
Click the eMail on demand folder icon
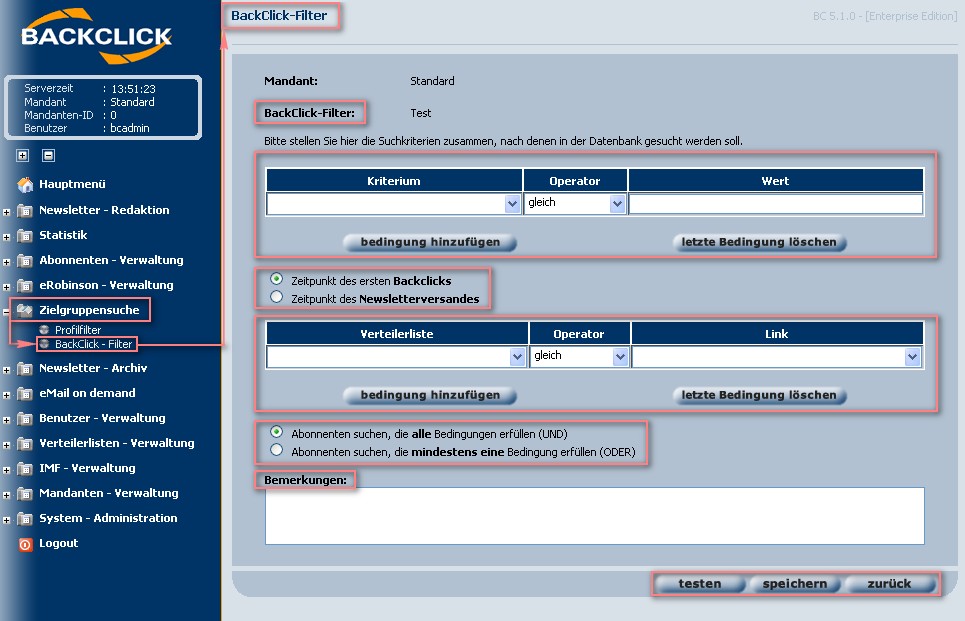click(25, 393)
